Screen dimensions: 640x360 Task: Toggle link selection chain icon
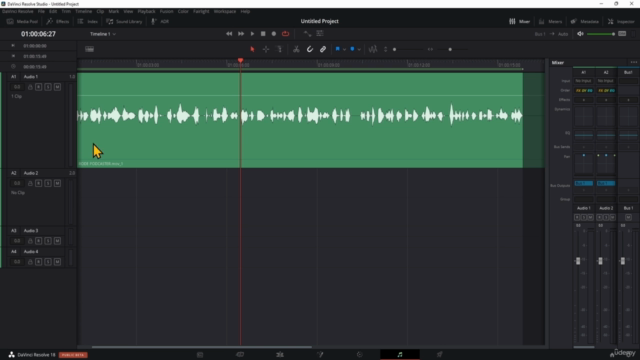[x=323, y=49]
